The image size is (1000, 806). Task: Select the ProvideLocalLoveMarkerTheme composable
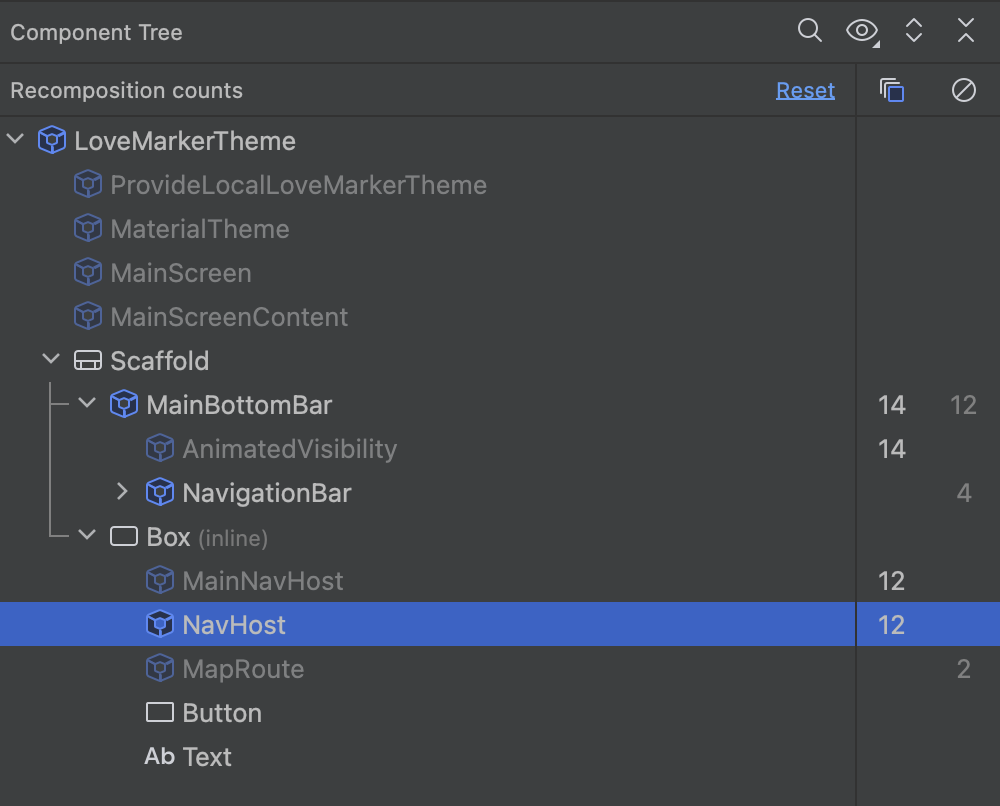[x=298, y=185]
